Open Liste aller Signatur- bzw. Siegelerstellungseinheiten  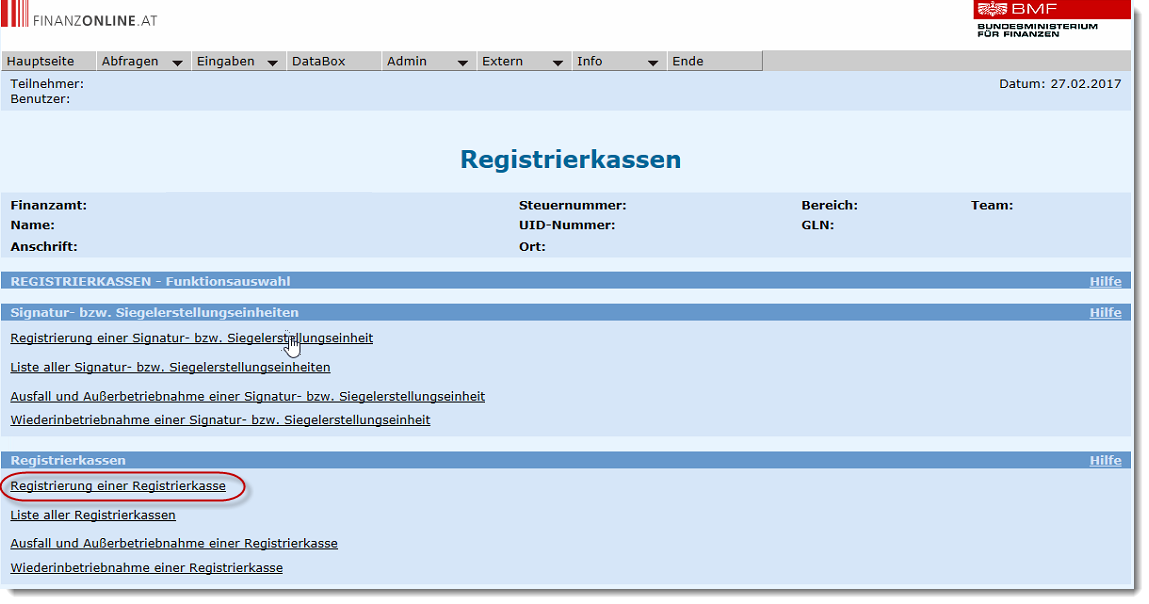tap(170, 367)
